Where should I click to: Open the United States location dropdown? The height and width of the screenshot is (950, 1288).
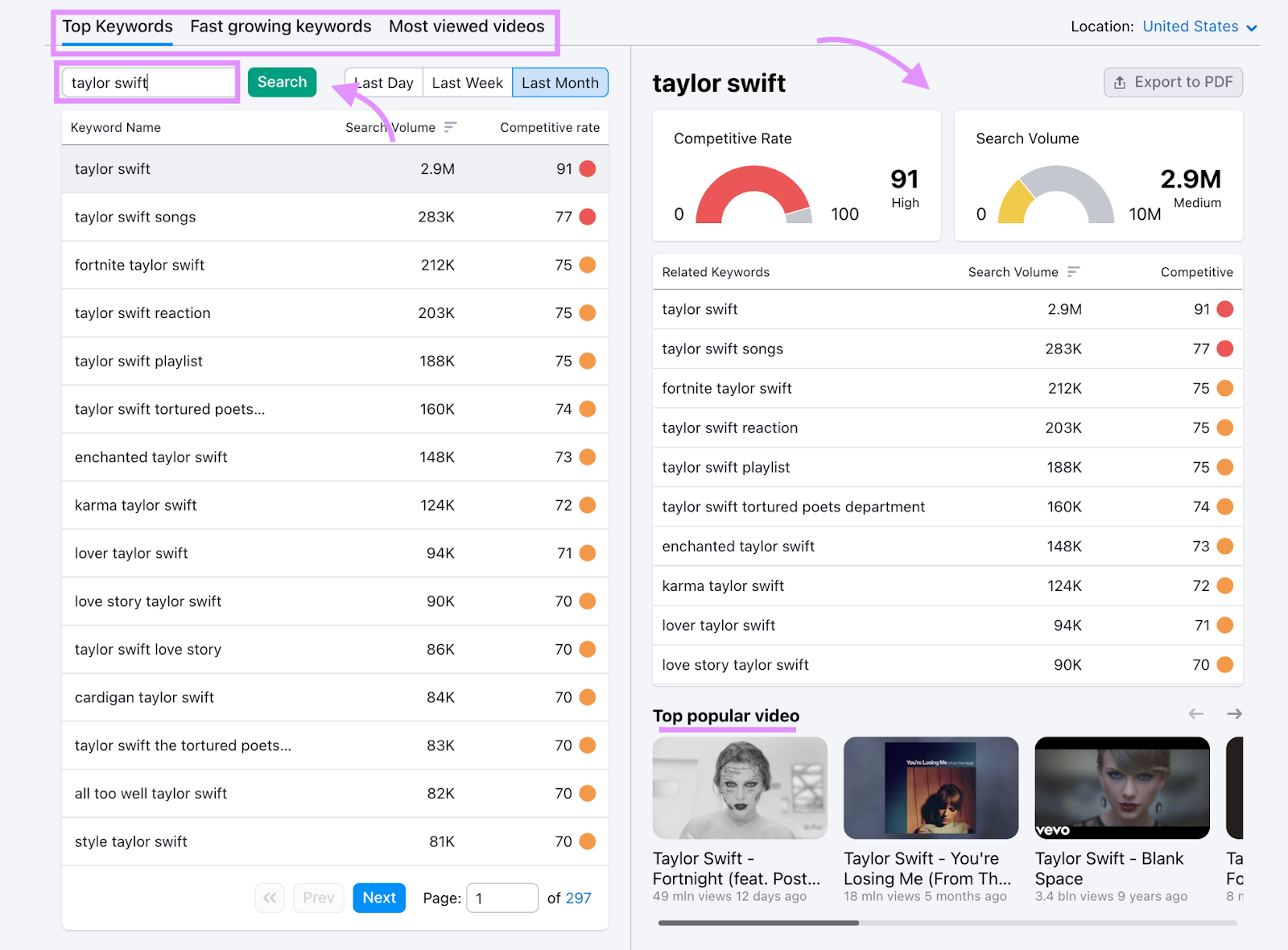click(1199, 27)
